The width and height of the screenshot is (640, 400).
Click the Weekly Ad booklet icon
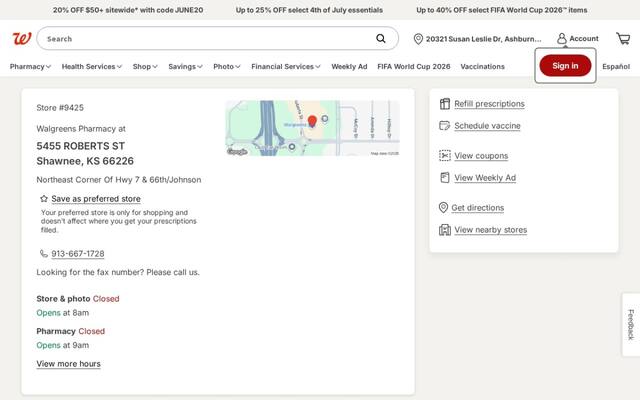pos(444,178)
